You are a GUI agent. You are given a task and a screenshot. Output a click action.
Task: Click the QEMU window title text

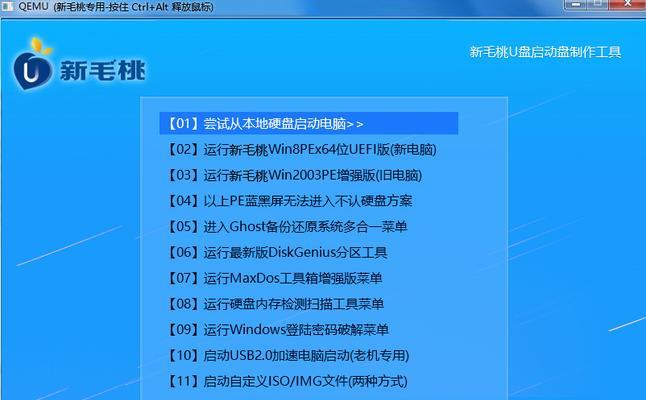pos(116,6)
